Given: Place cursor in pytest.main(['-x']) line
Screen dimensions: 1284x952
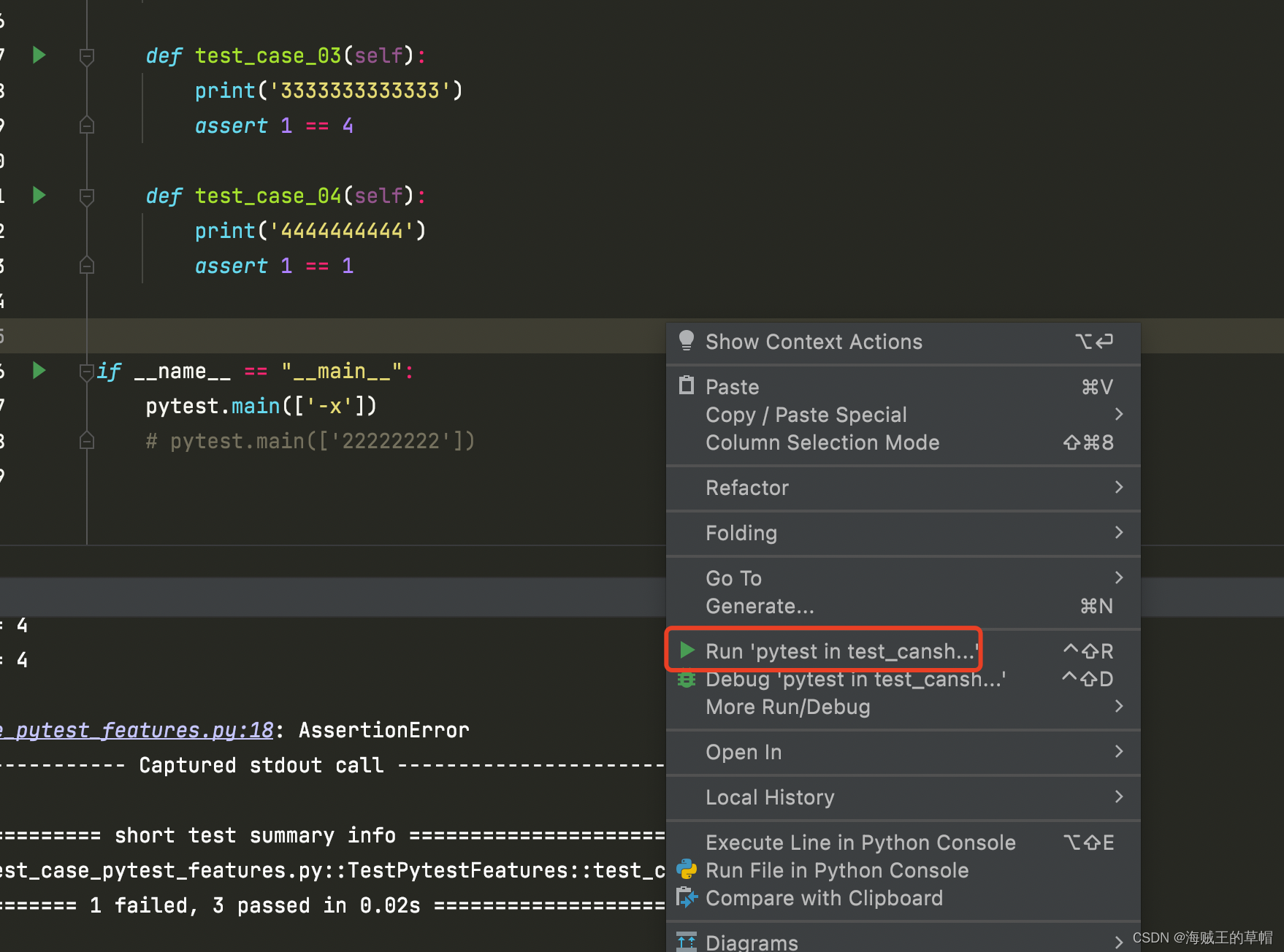Looking at the screenshot, I should coord(261,406).
